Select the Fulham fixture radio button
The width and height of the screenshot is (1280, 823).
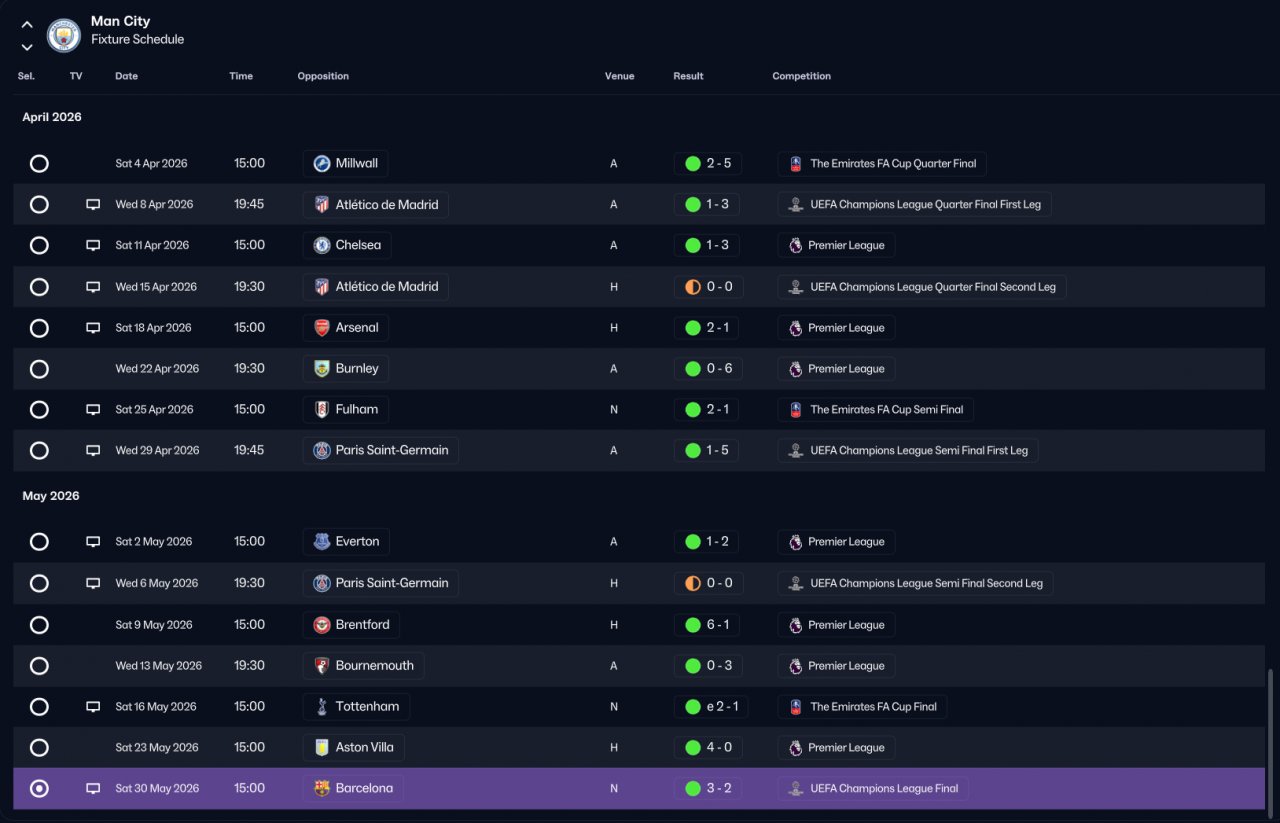click(39, 409)
